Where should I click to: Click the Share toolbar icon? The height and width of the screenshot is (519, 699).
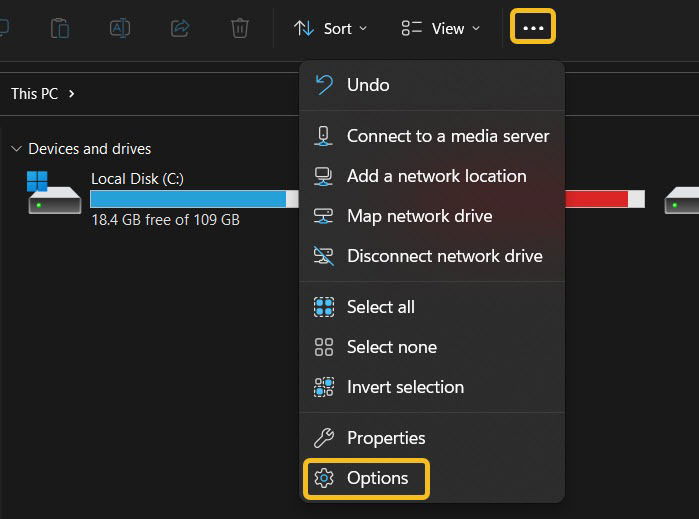[180, 29]
